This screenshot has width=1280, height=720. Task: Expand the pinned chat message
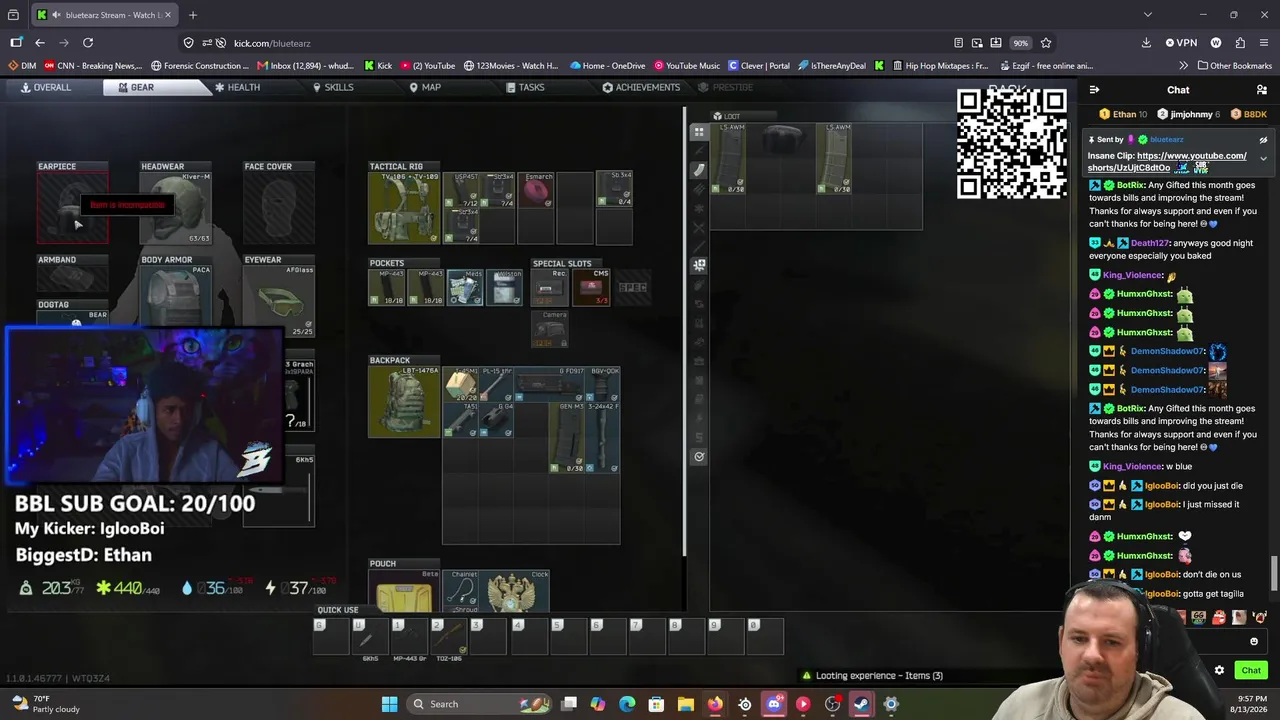[1263, 159]
